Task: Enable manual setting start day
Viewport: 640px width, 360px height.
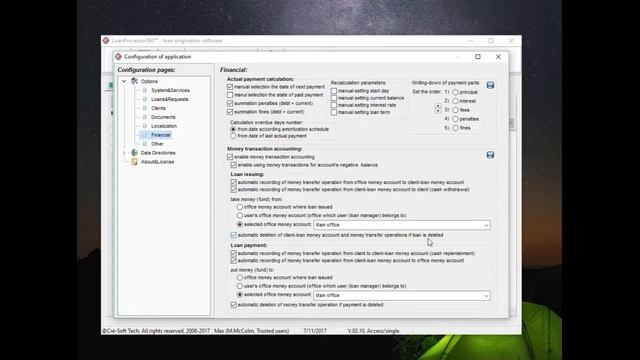Action: click(334, 91)
